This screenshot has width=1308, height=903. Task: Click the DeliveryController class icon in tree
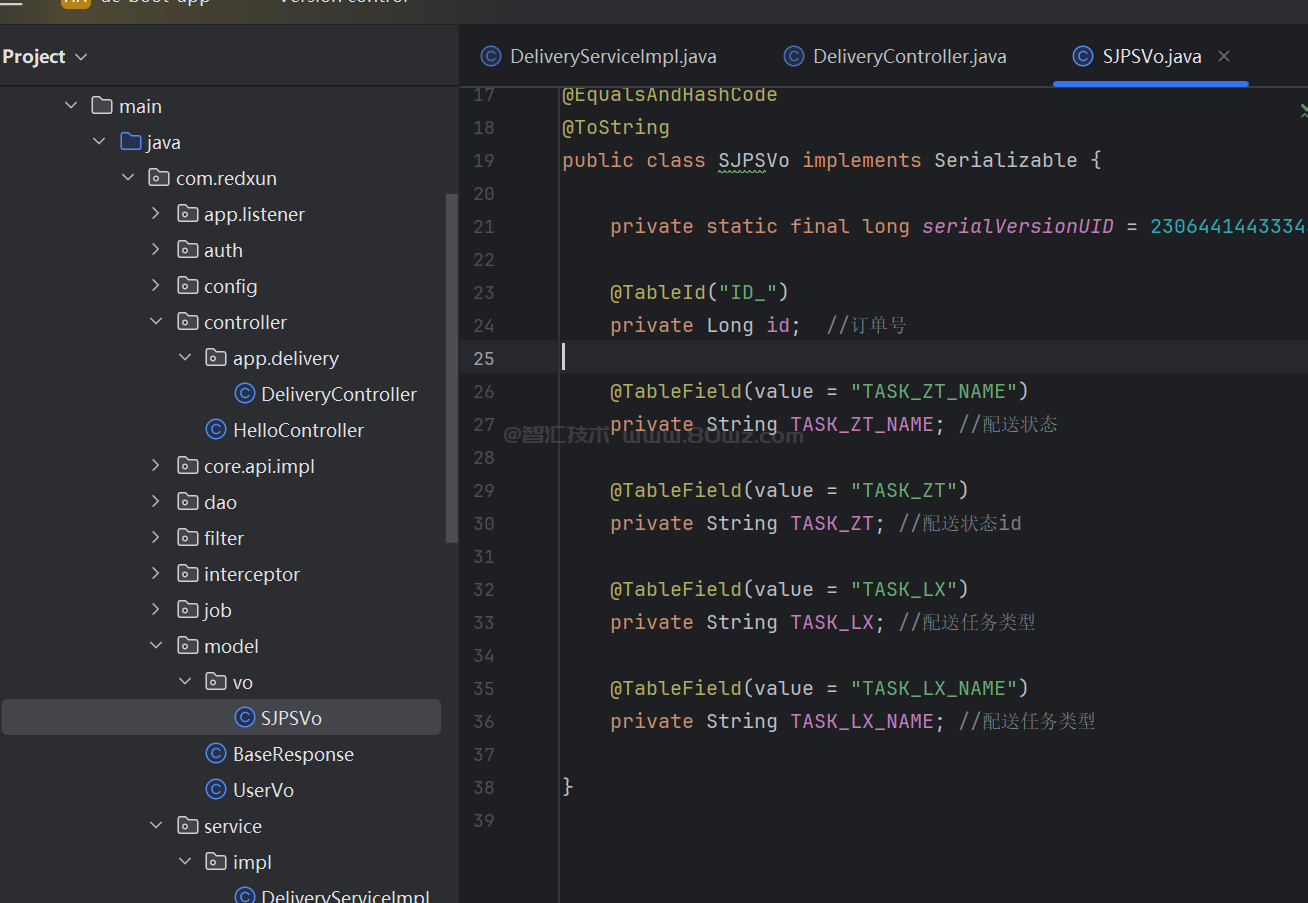coord(244,394)
